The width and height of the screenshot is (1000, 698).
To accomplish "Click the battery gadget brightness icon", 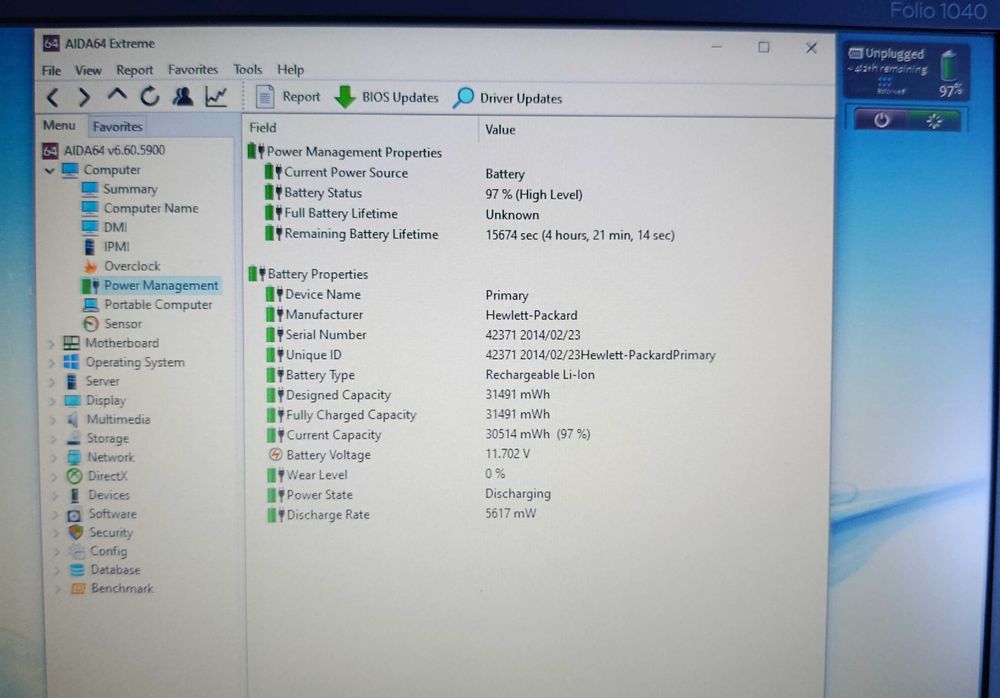I will 934,121.
